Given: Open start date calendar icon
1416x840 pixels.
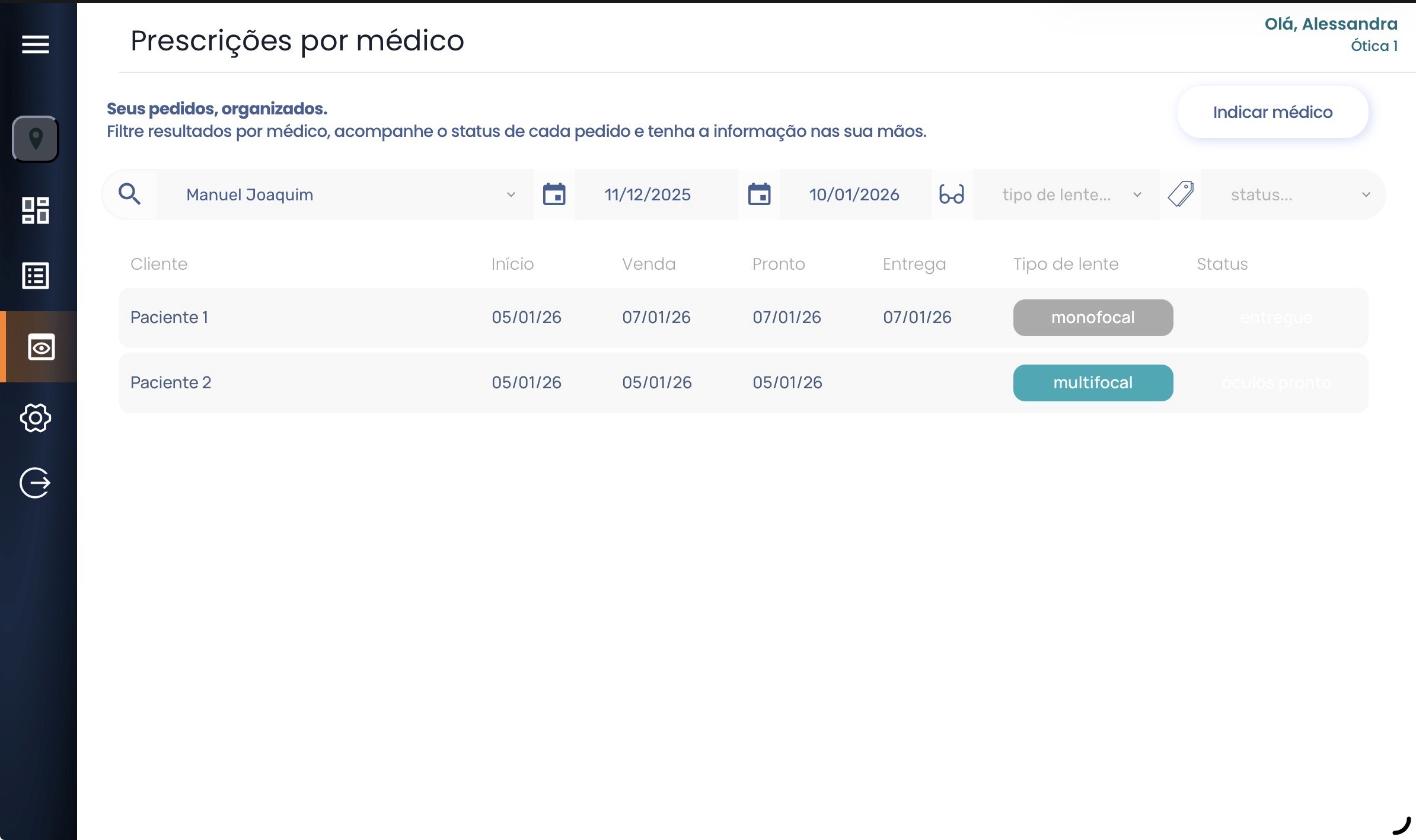Looking at the screenshot, I should [x=554, y=194].
